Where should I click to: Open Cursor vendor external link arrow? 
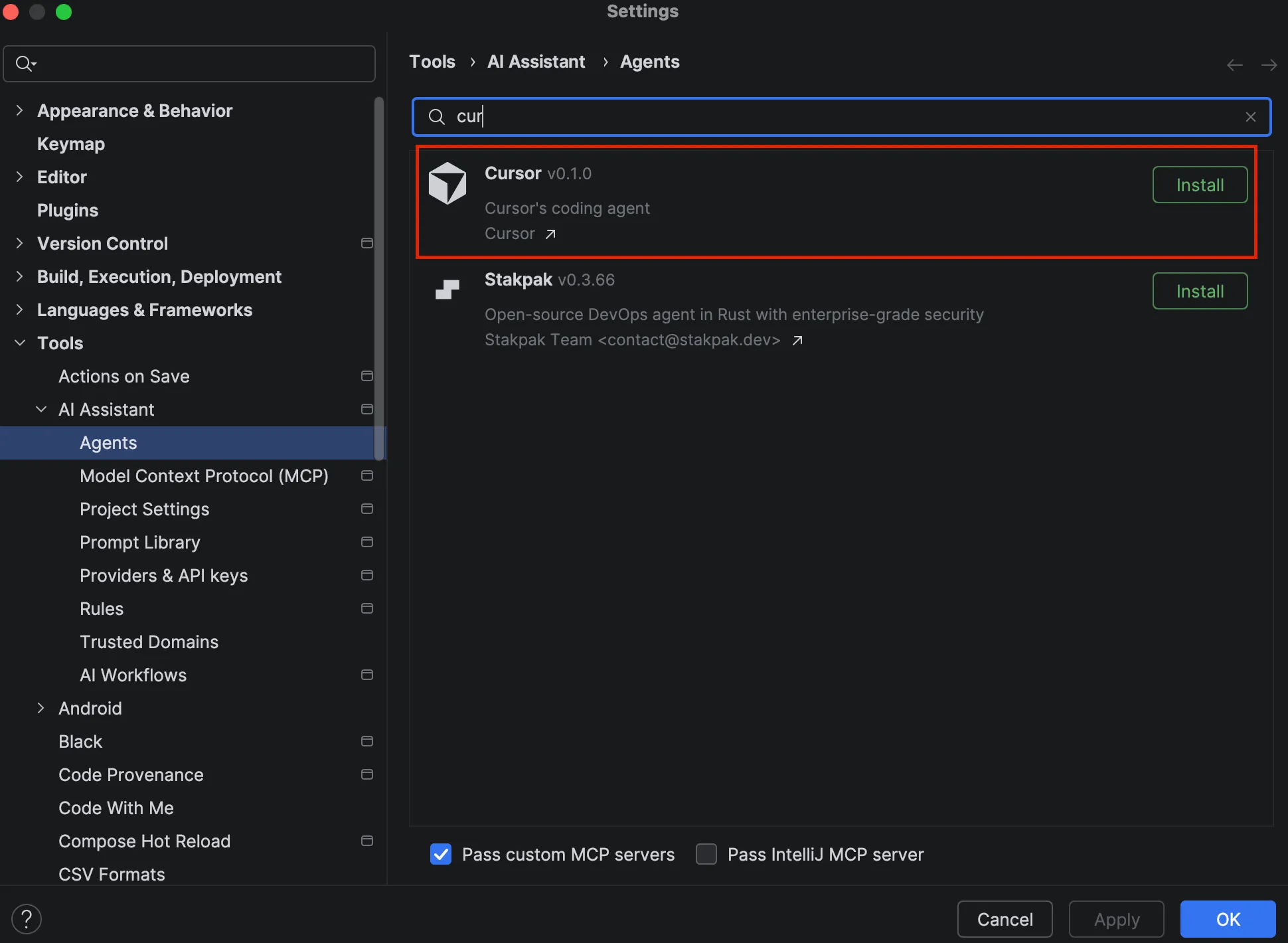tap(550, 234)
